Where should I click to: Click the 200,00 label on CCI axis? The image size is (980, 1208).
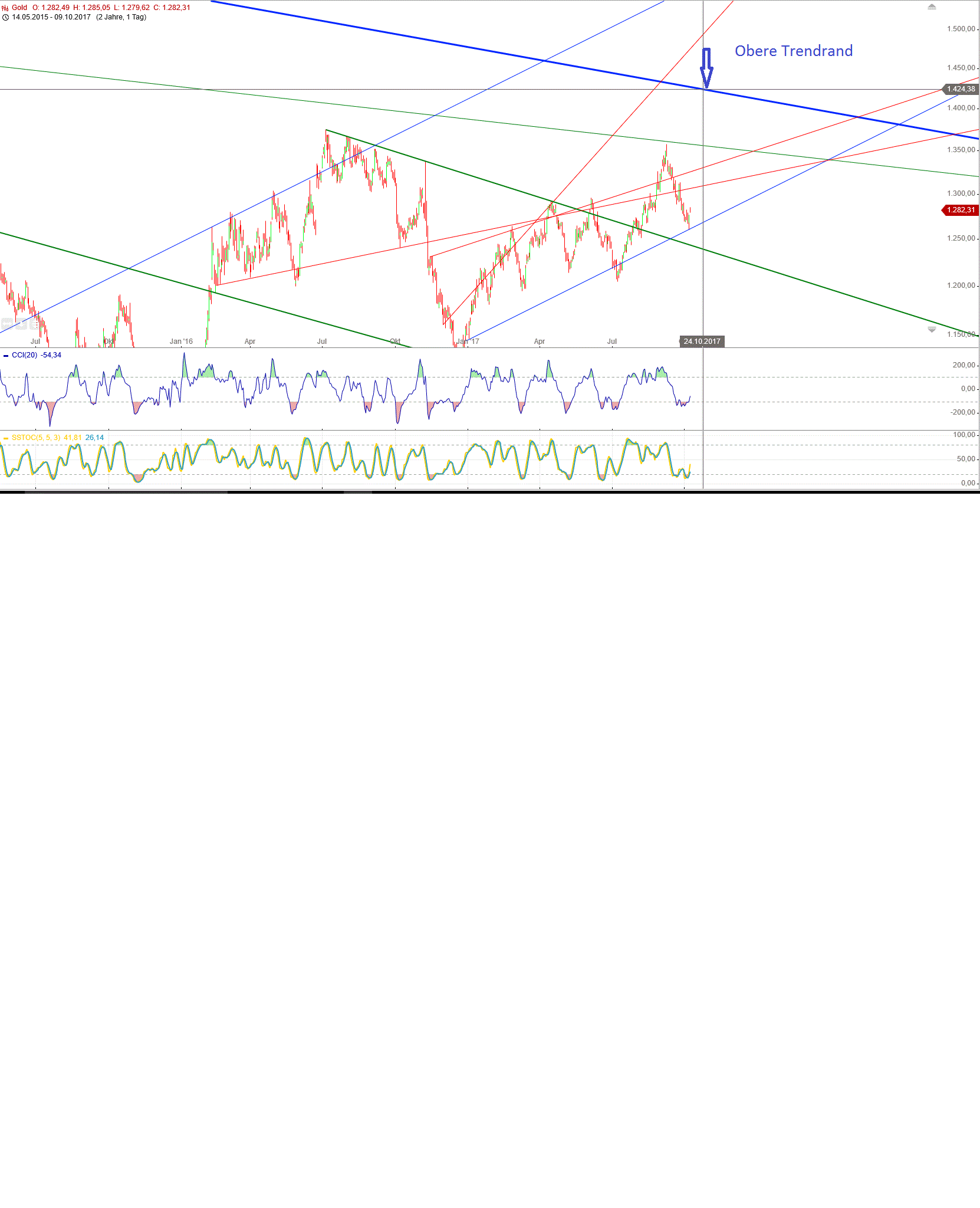click(x=964, y=365)
